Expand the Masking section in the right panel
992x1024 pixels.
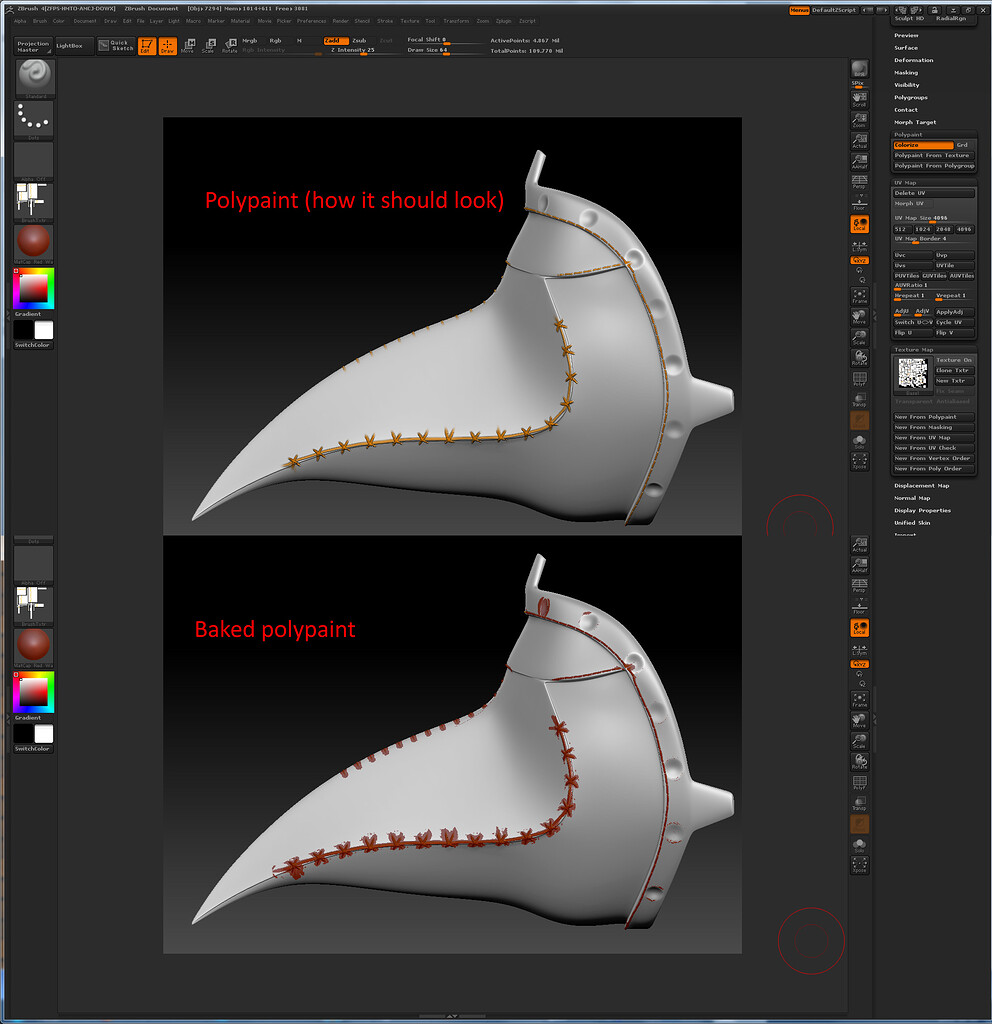[906, 72]
